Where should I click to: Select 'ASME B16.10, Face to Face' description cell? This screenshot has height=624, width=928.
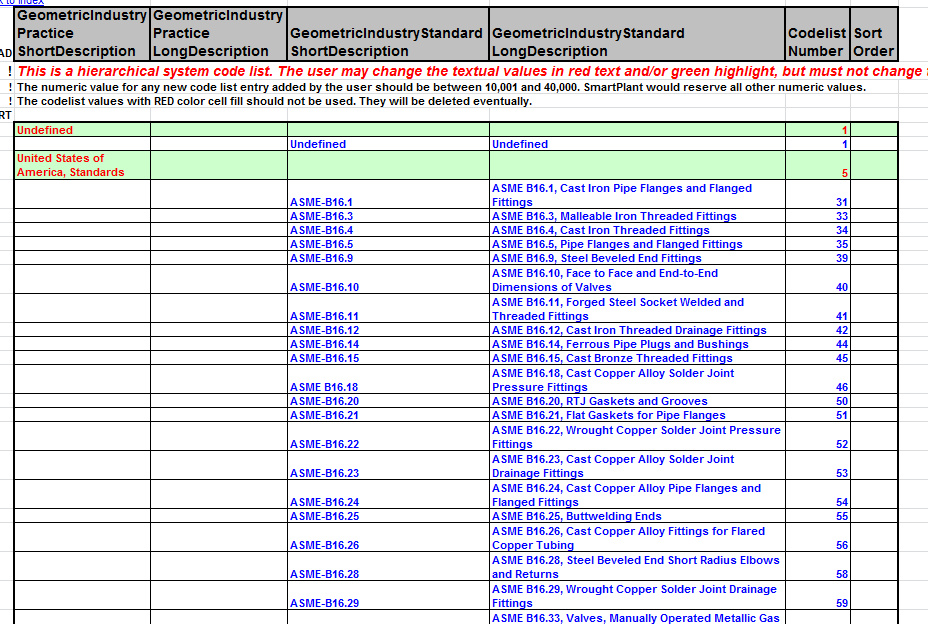coord(637,279)
